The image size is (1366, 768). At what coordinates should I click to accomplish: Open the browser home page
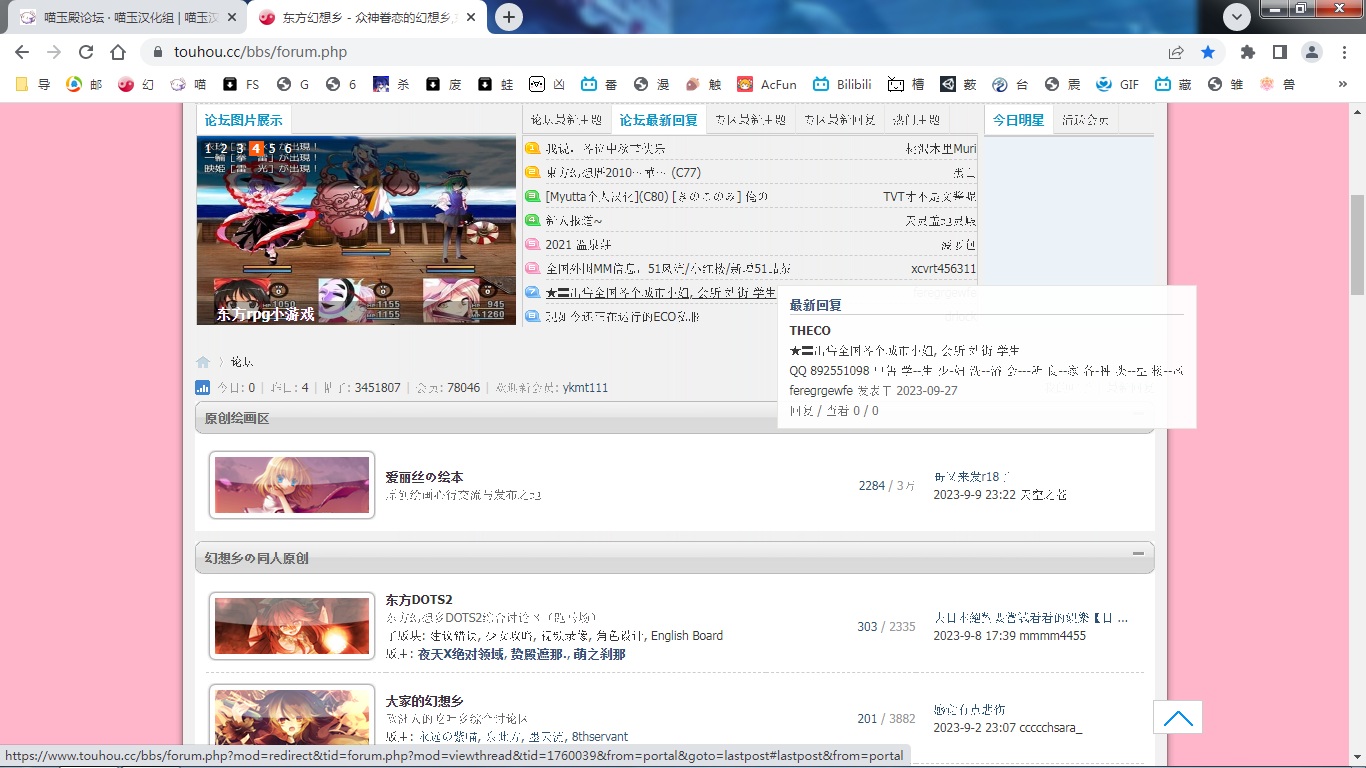coord(118,52)
